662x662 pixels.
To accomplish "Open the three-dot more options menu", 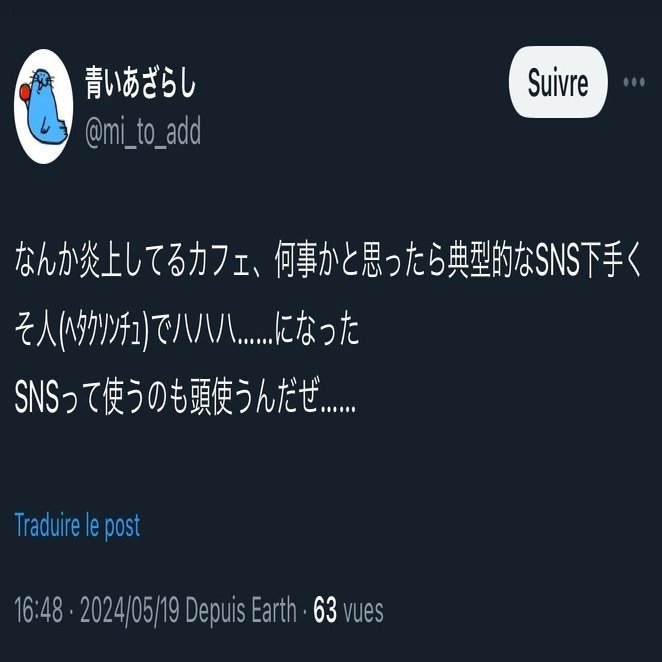I will tap(634, 82).
